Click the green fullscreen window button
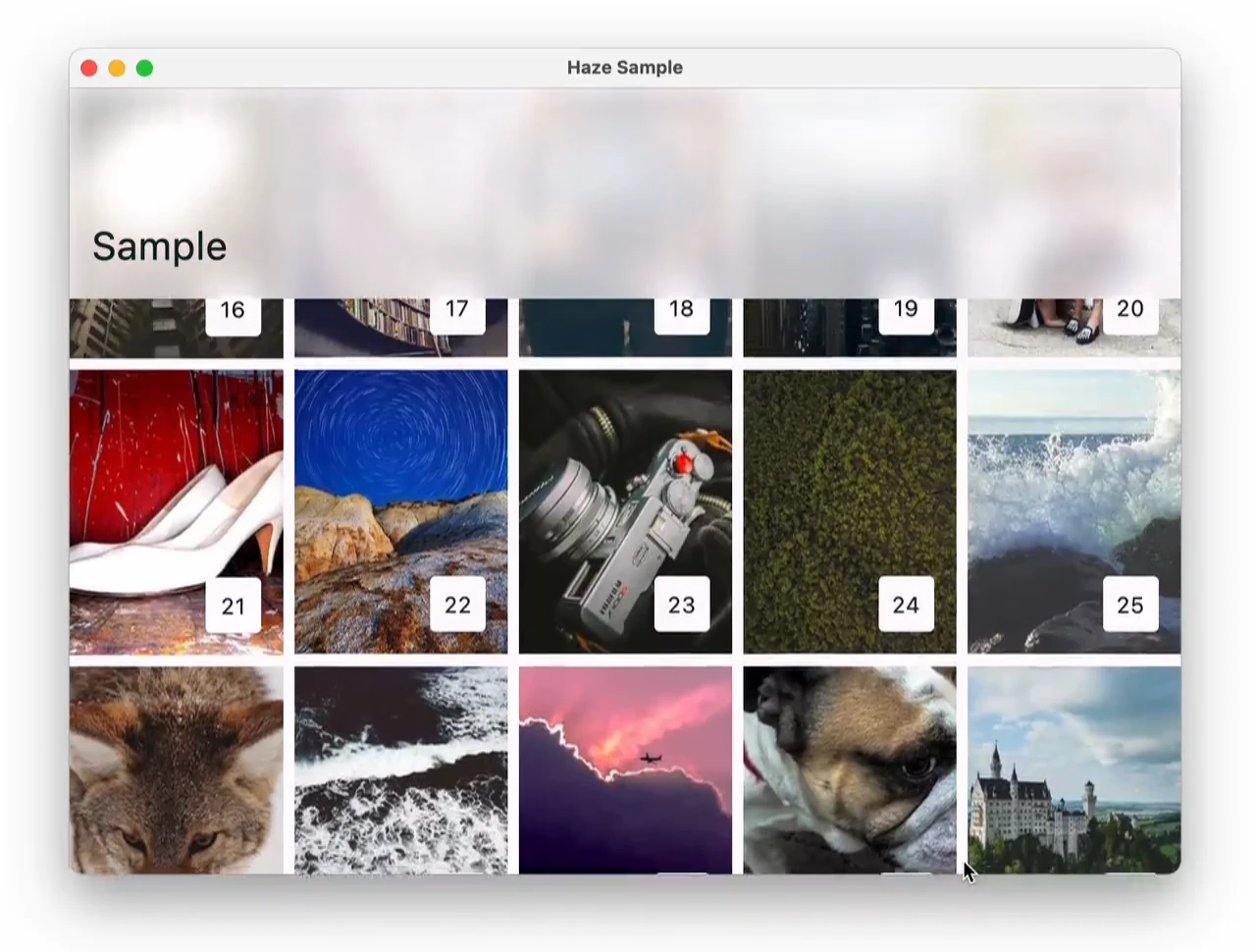Image resolution: width=1256 pixels, height=952 pixels. point(144,68)
